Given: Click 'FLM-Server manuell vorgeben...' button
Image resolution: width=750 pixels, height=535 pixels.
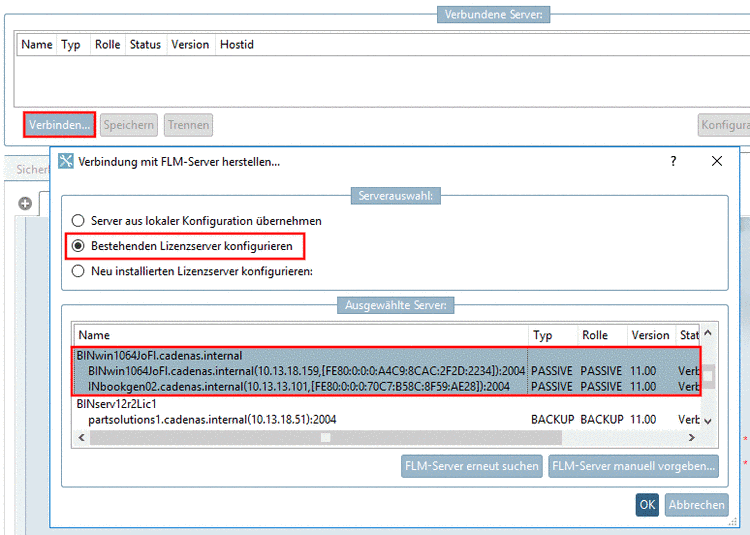Looking at the screenshot, I should coord(633,466).
